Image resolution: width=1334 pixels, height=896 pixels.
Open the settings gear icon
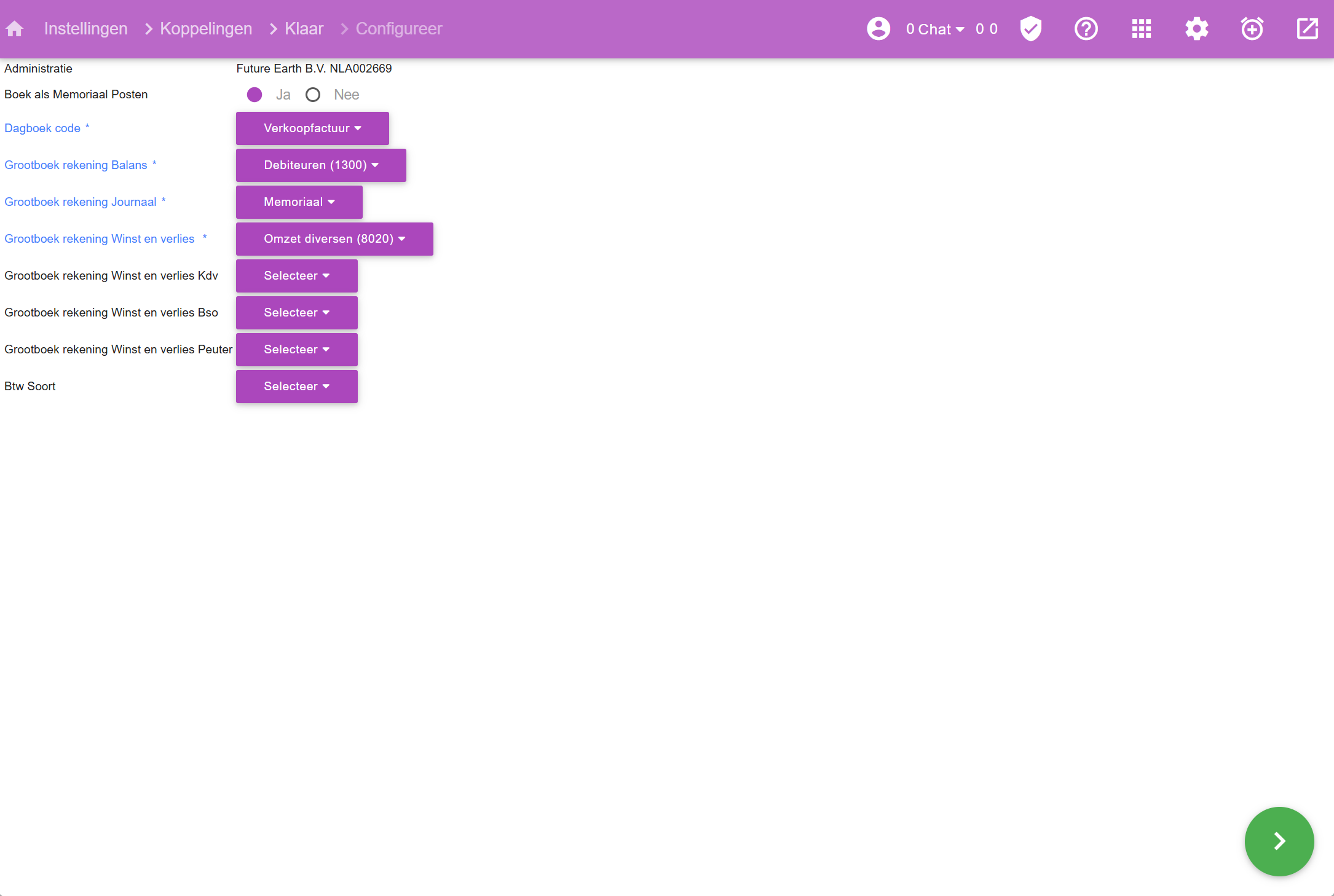(x=1197, y=29)
